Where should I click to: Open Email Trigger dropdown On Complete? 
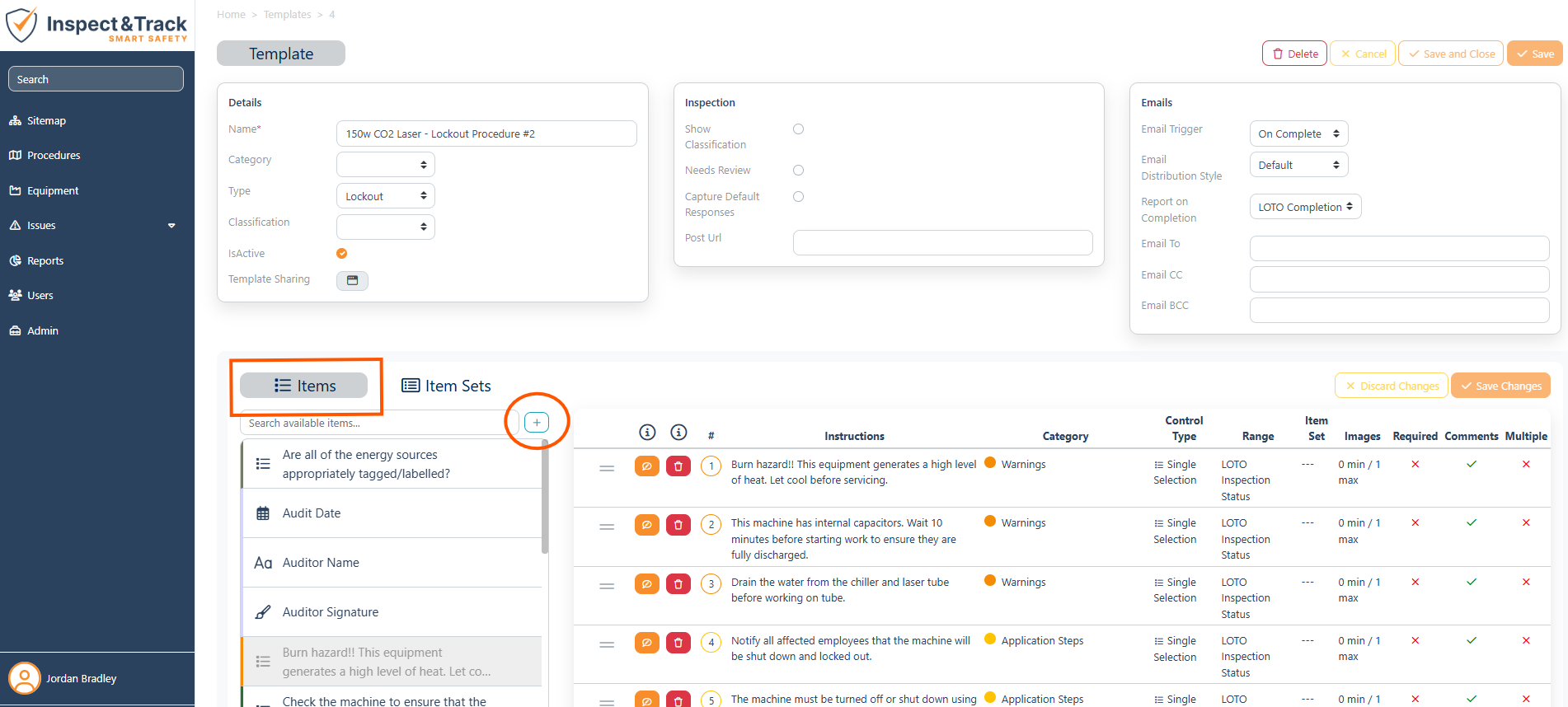tap(1298, 133)
